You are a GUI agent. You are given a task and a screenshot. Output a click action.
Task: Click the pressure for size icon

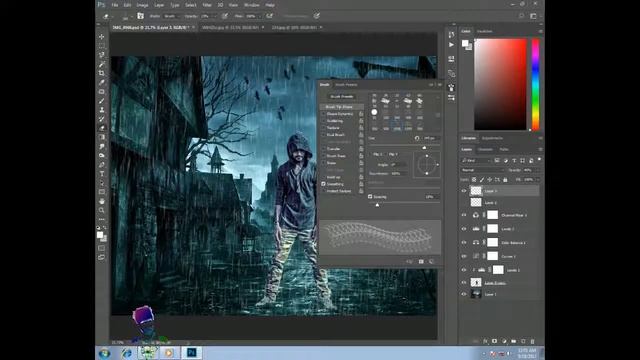pyautogui.click(x=317, y=16)
